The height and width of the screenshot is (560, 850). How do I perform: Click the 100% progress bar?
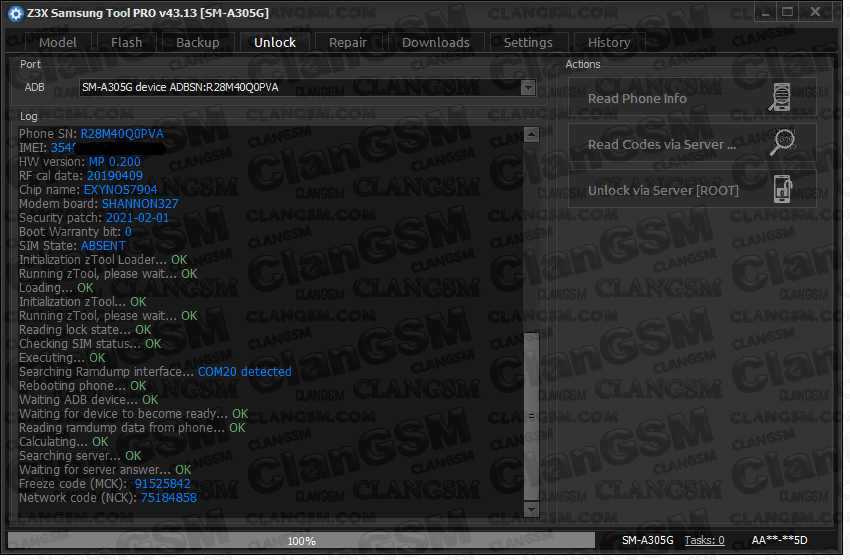[301, 540]
